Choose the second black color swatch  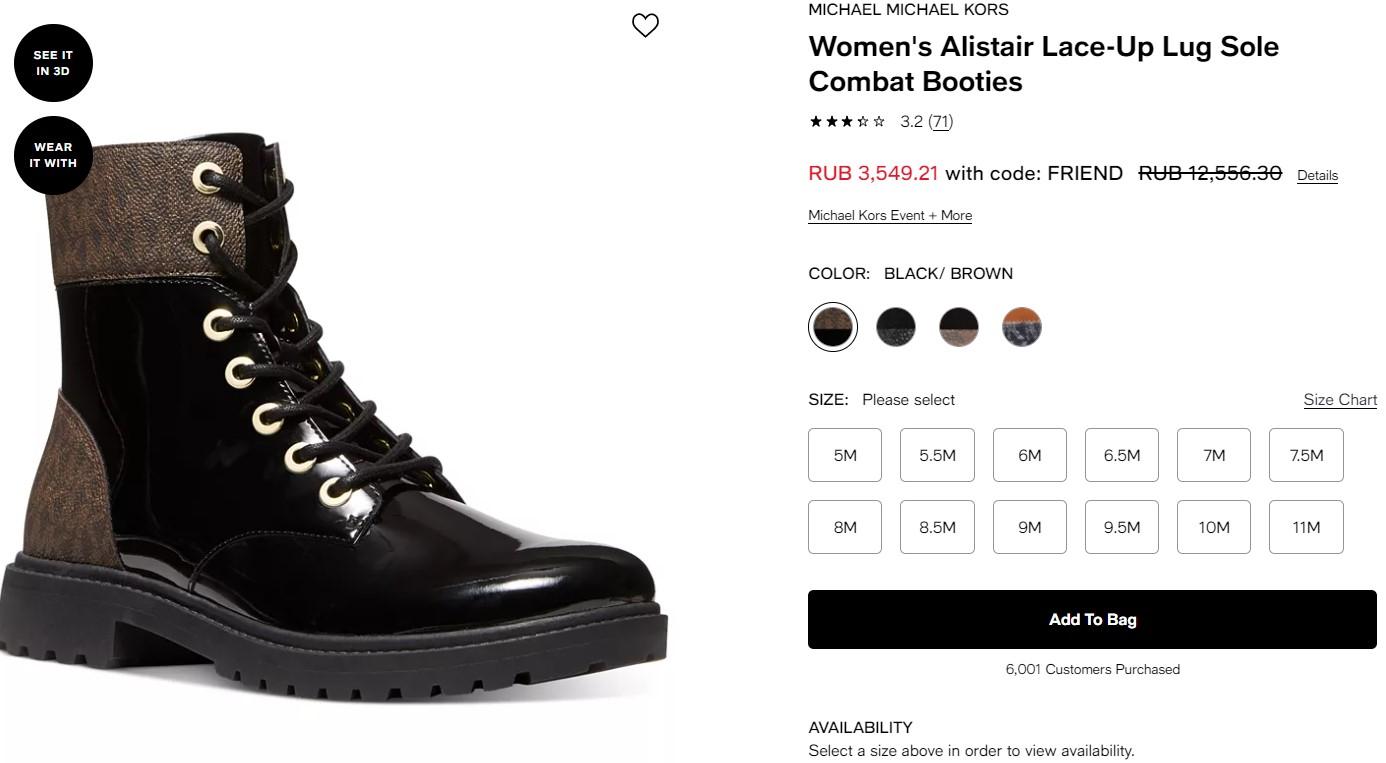(x=896, y=327)
